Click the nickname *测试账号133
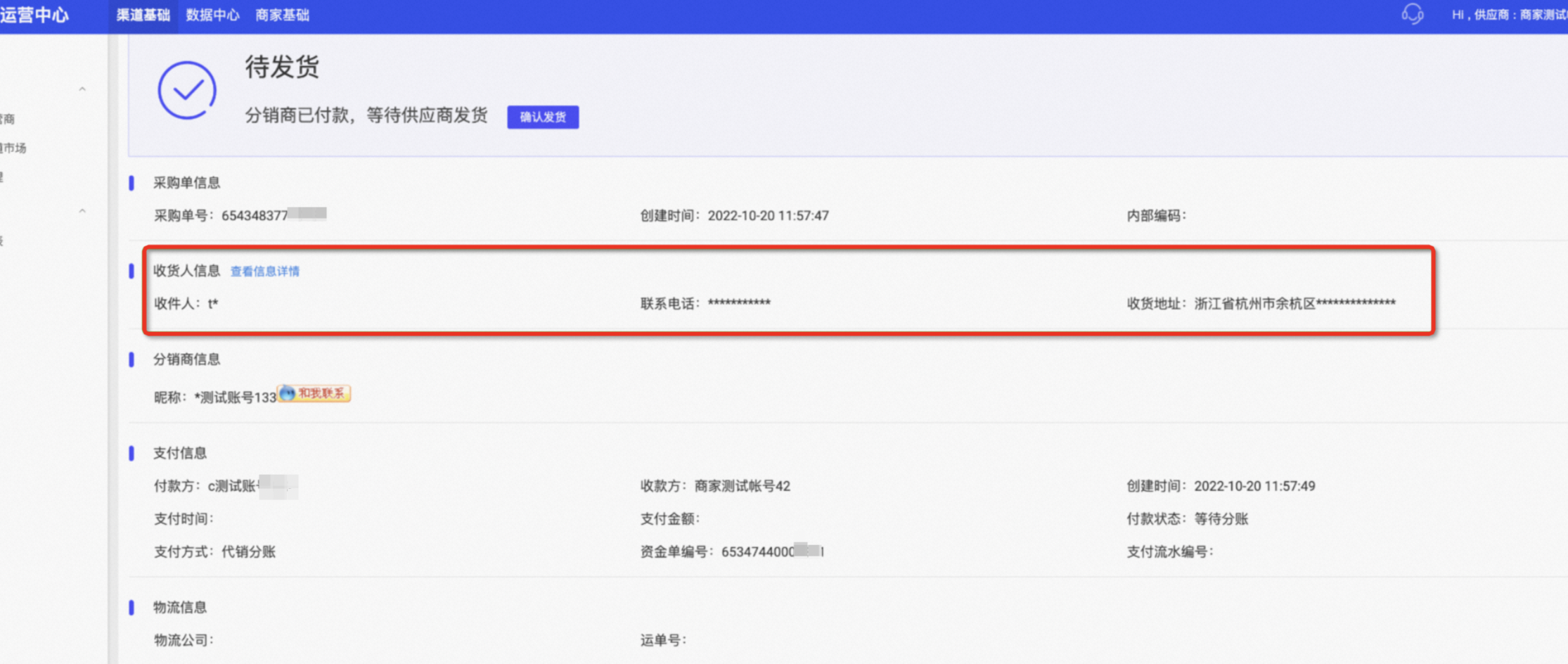 tap(236, 397)
